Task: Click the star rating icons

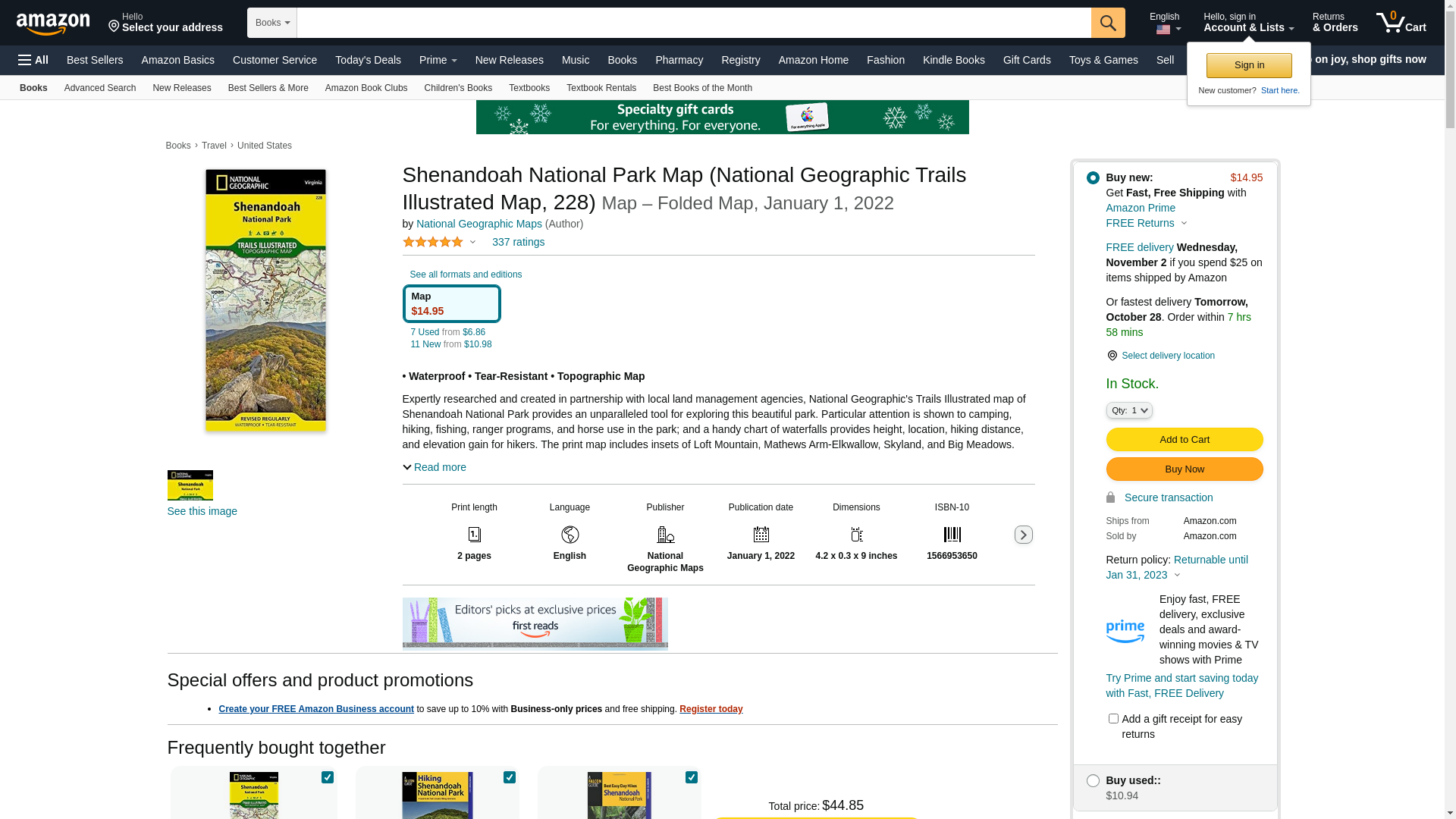Action: click(x=433, y=242)
